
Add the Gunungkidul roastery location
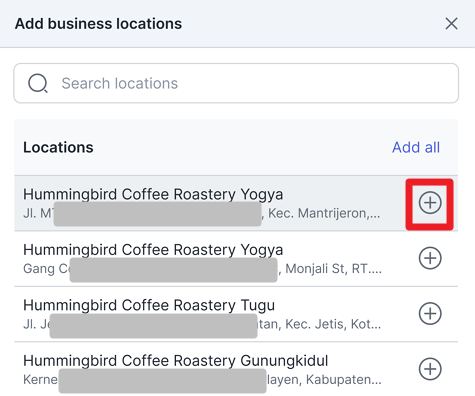pyautogui.click(x=430, y=369)
